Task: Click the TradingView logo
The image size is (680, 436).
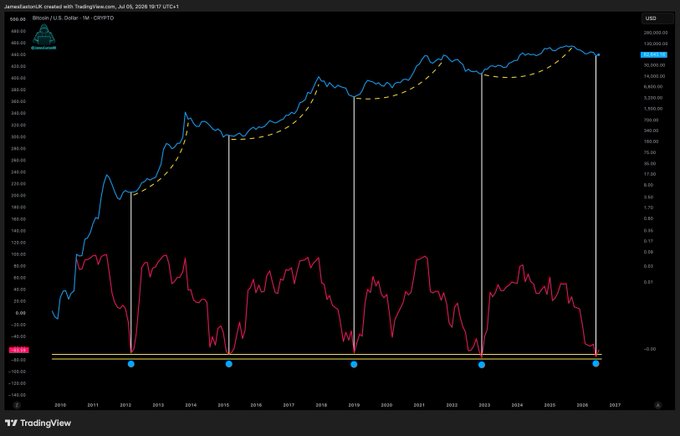Action: (38, 423)
